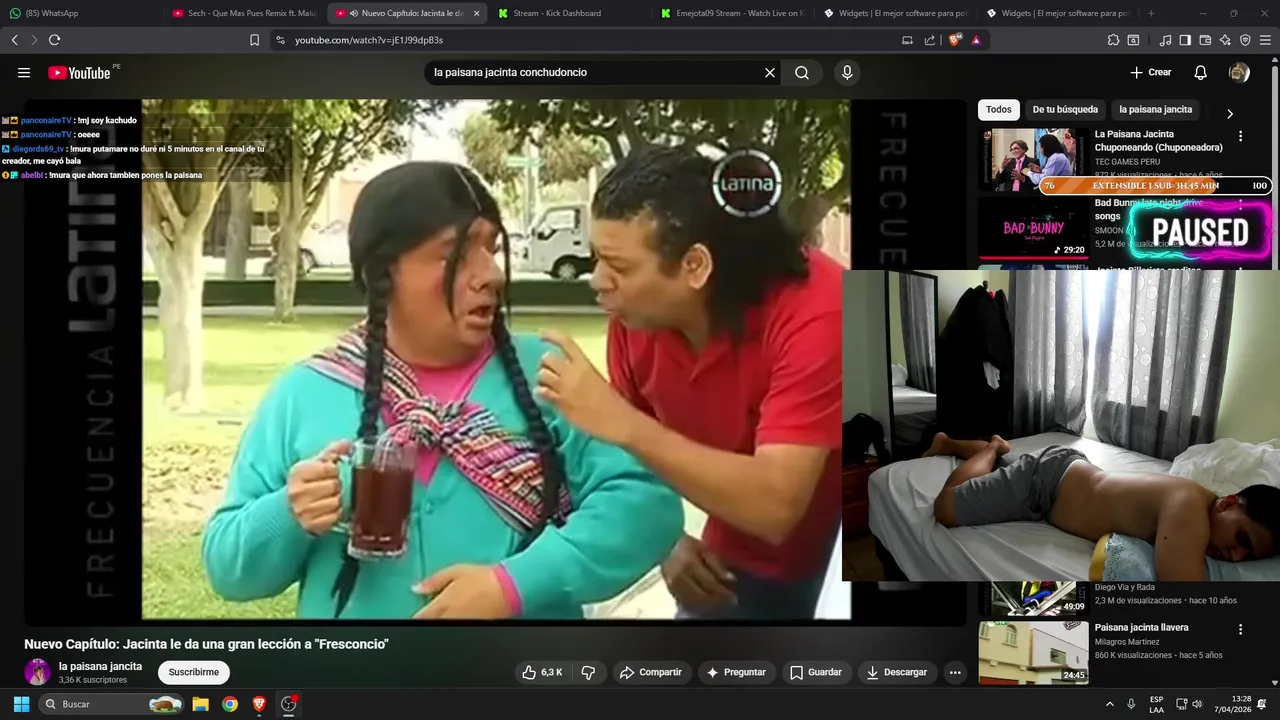Open the YouTube account avatar menu
1280x720 pixels.
1239,72
